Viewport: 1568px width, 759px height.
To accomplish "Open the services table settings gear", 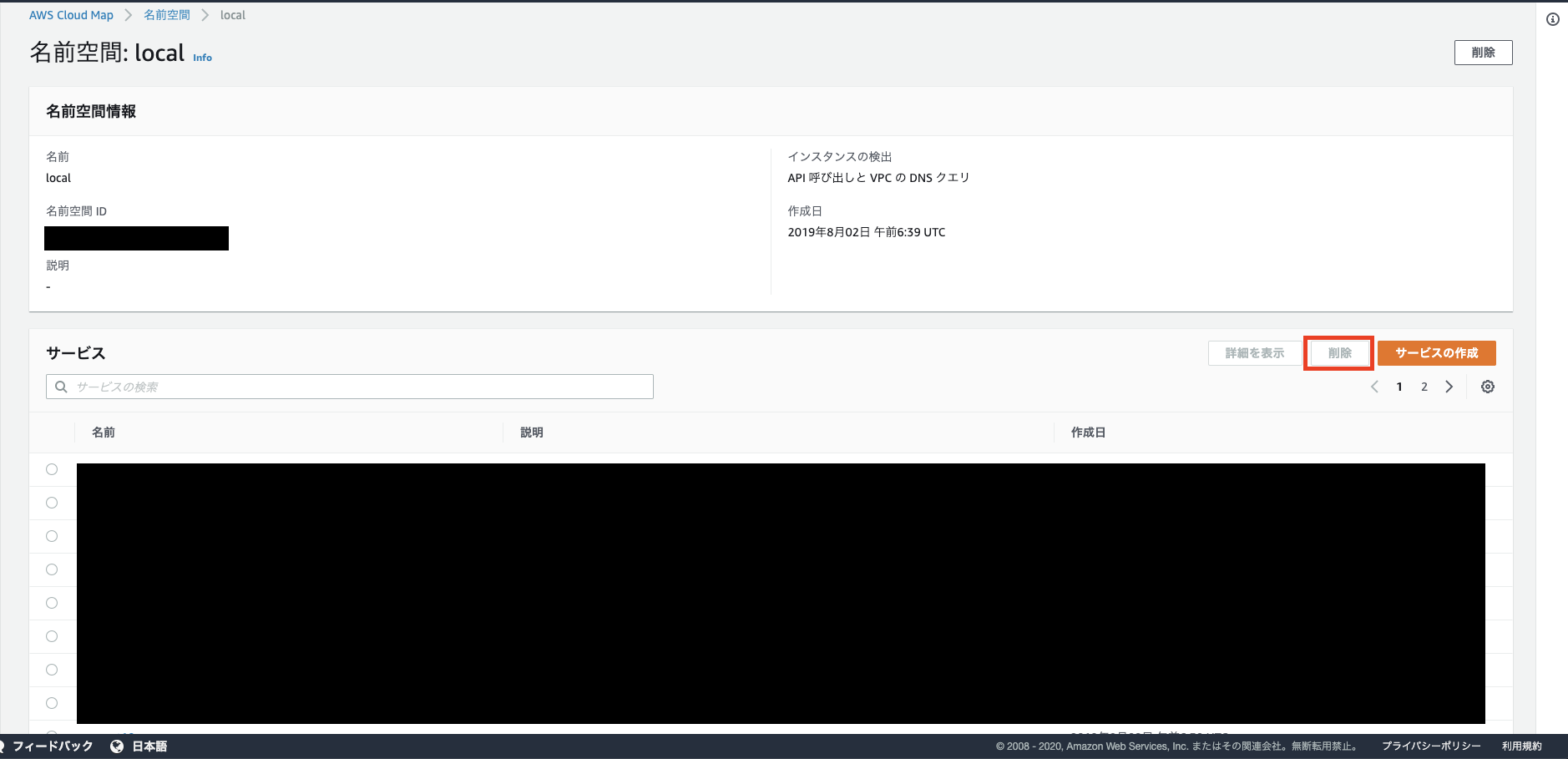I will (1488, 387).
